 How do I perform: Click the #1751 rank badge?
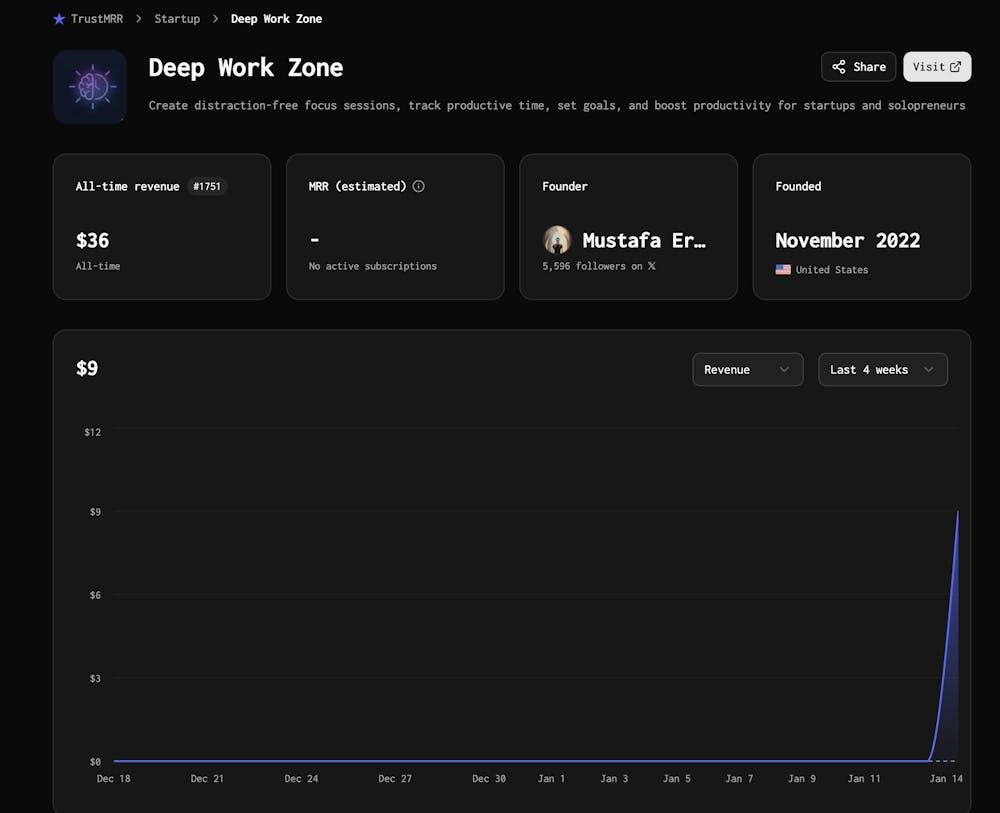tap(207, 186)
